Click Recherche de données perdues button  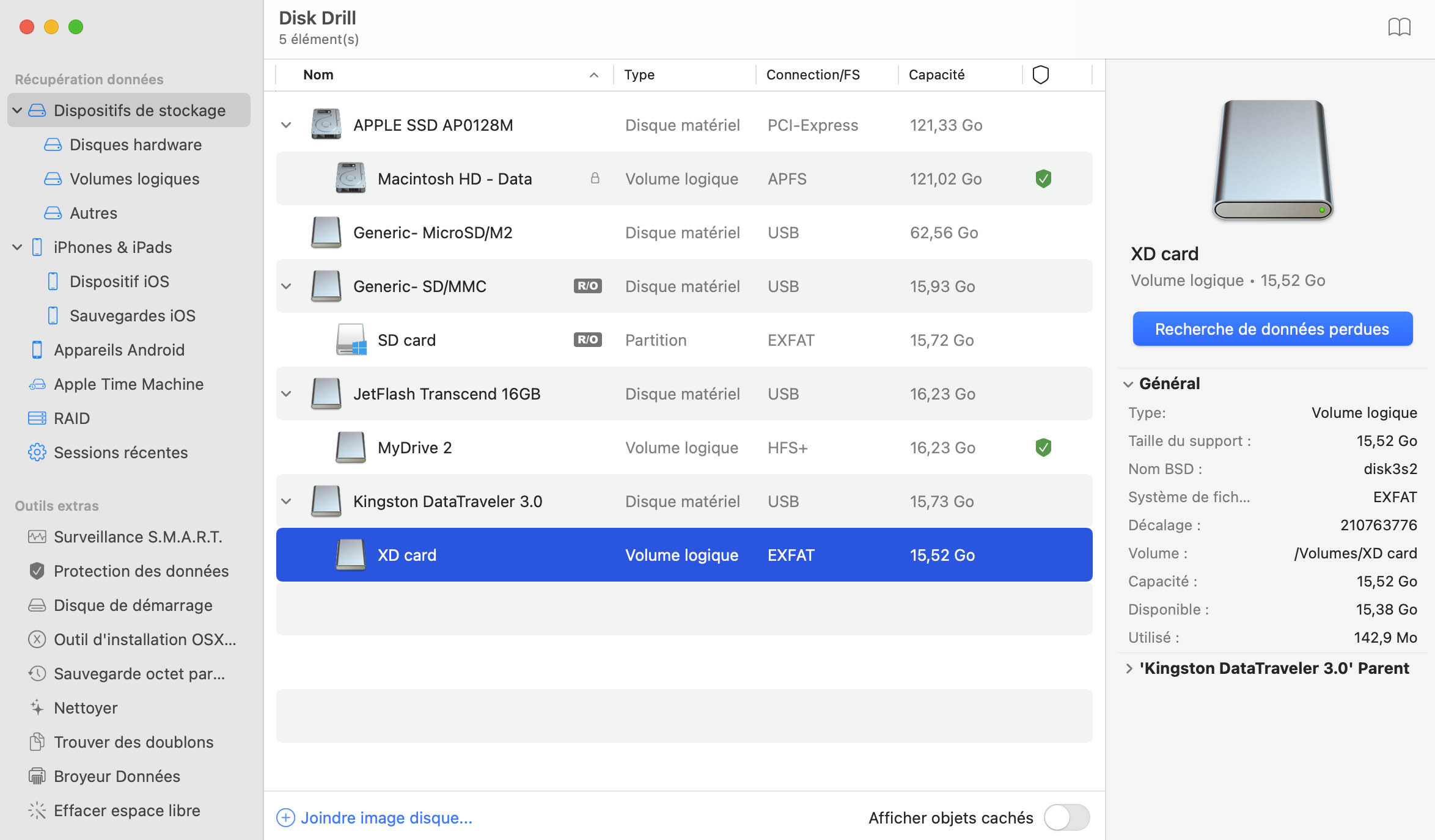tap(1272, 329)
